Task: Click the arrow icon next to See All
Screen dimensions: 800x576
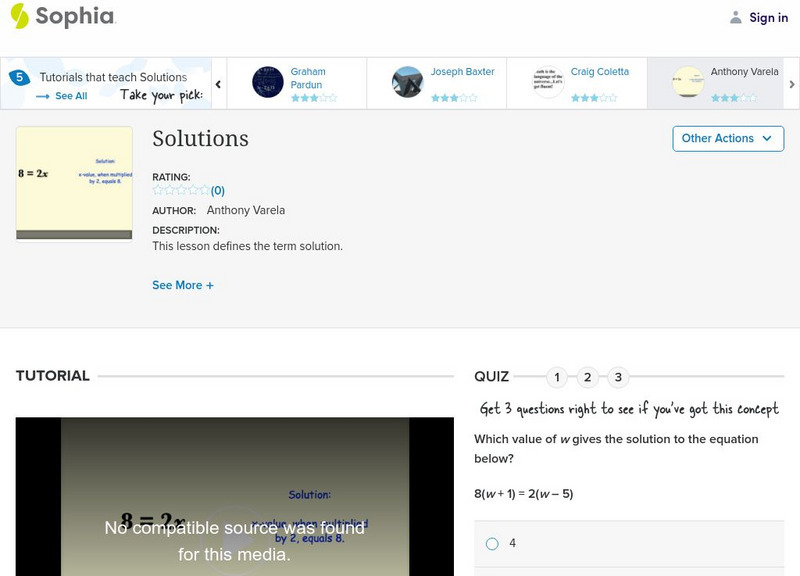Action: coord(40,94)
